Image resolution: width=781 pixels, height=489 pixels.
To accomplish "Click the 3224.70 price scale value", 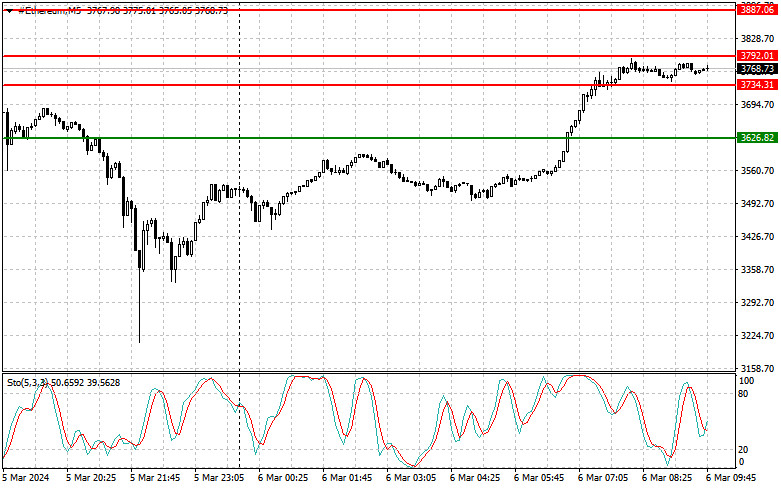I will (757, 335).
